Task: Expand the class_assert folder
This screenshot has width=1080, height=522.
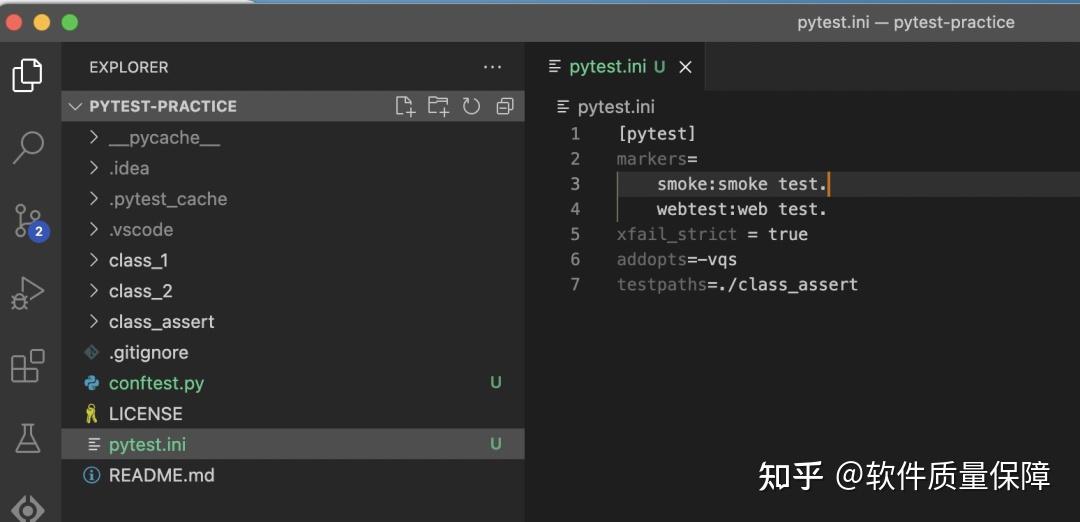Action: coord(161,322)
